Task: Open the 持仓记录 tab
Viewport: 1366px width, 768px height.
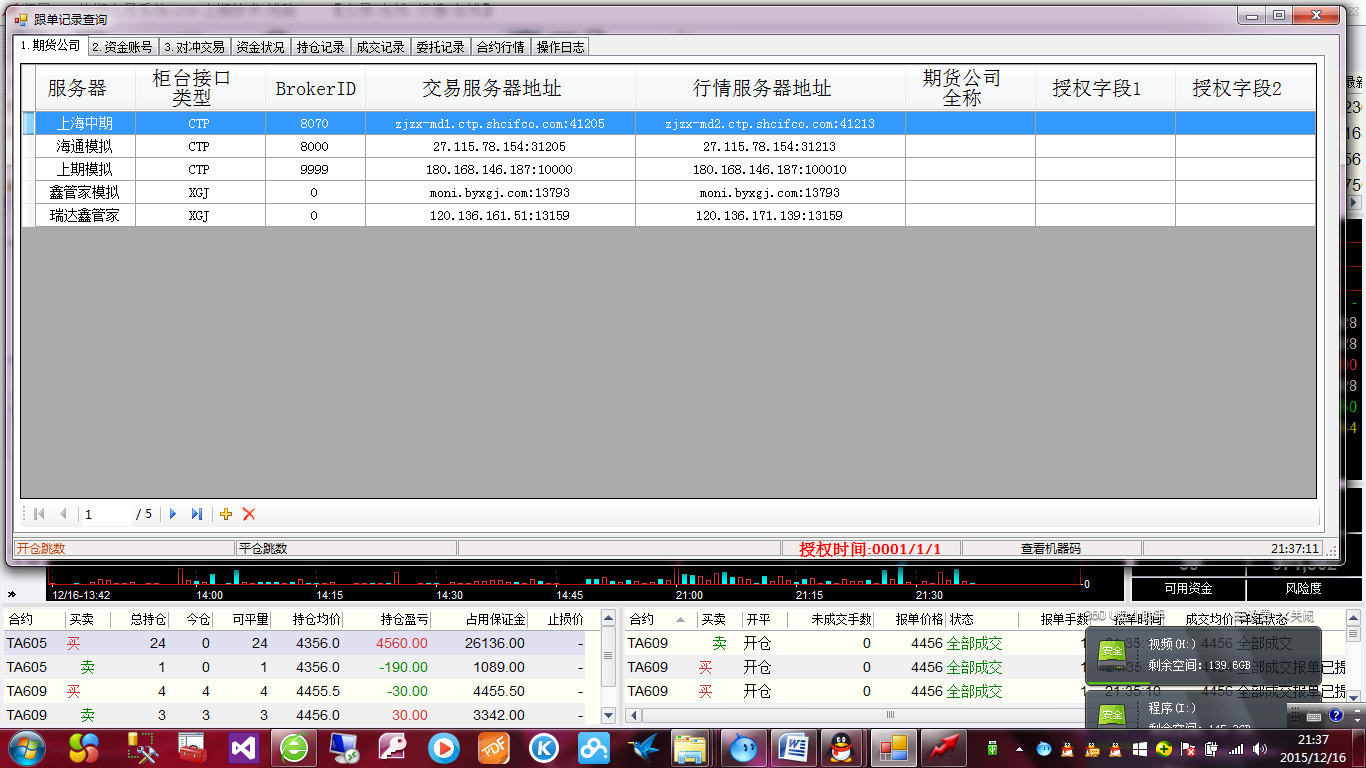Action: tap(321, 47)
